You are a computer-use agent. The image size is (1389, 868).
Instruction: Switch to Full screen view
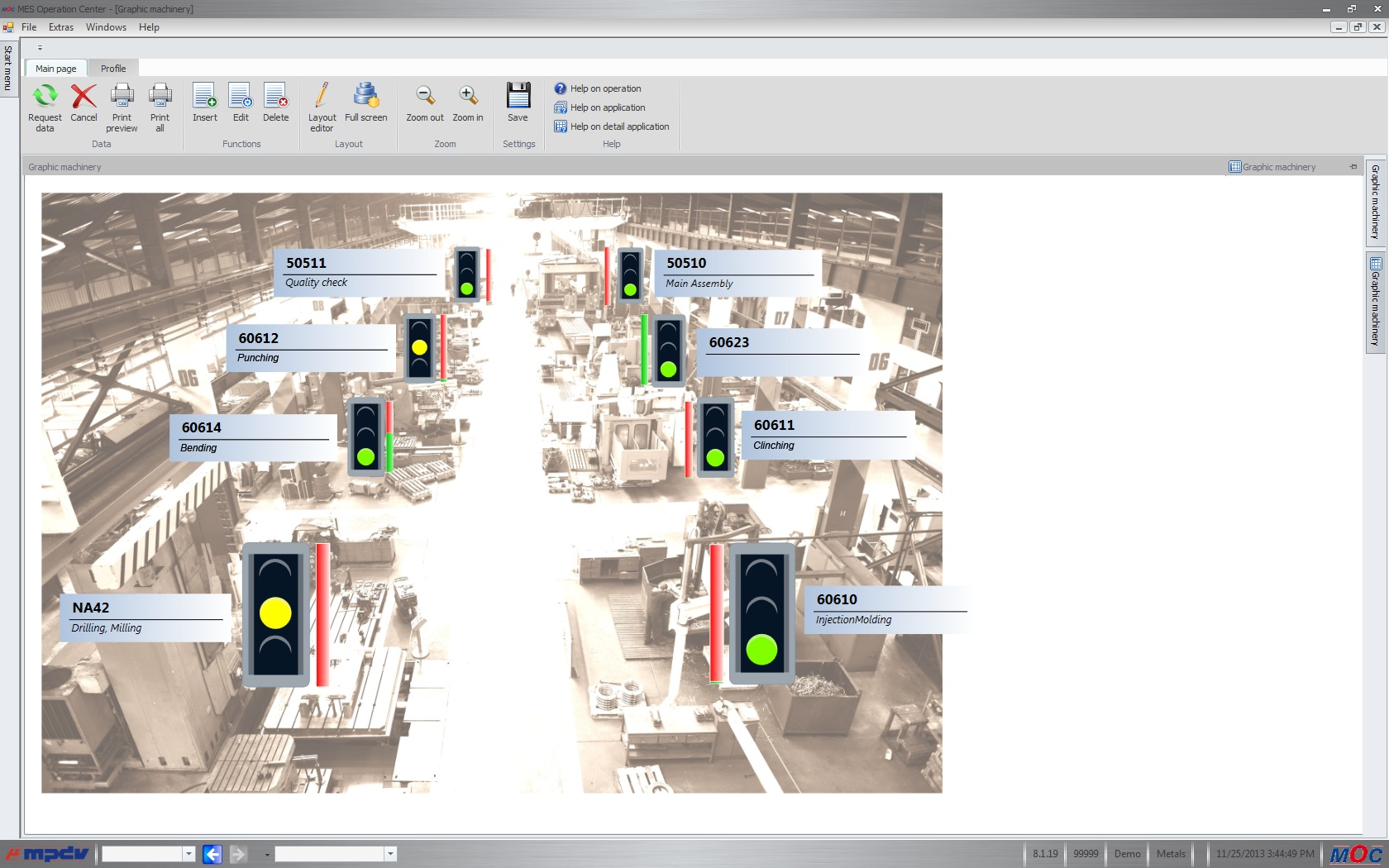pos(365,101)
